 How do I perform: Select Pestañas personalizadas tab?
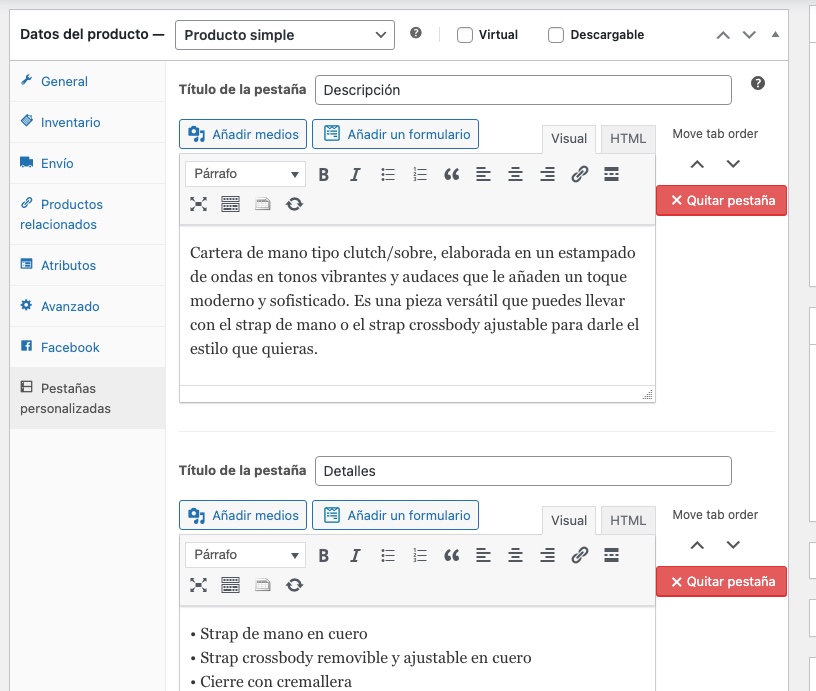[87, 398]
